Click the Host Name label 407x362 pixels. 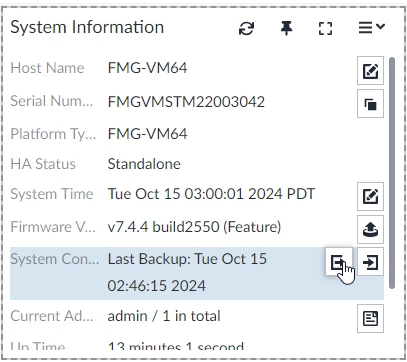click(47, 68)
